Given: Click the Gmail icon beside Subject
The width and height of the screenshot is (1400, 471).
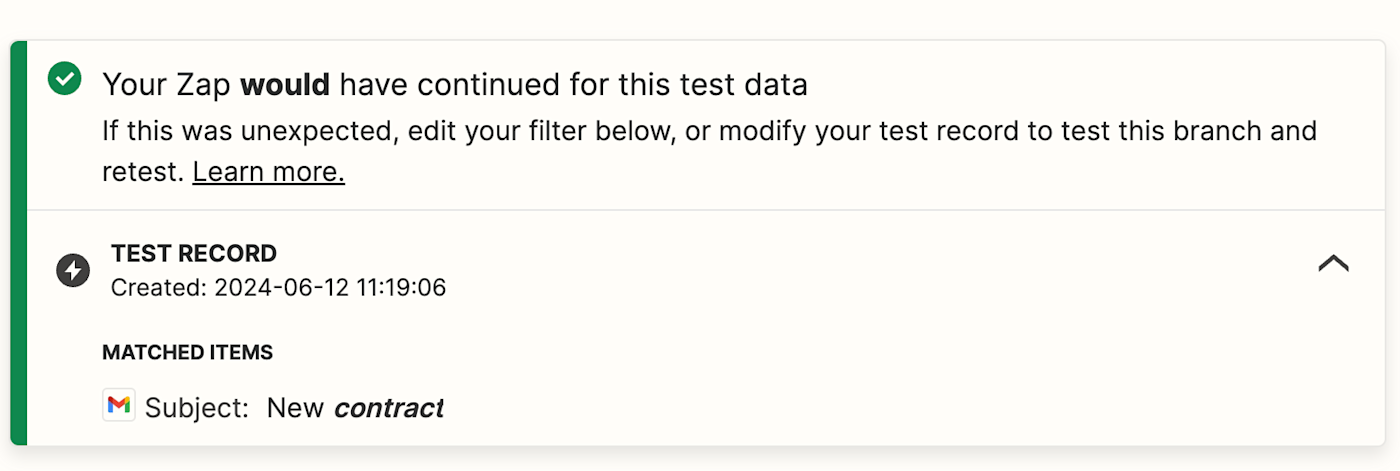Looking at the screenshot, I should coord(118,405).
